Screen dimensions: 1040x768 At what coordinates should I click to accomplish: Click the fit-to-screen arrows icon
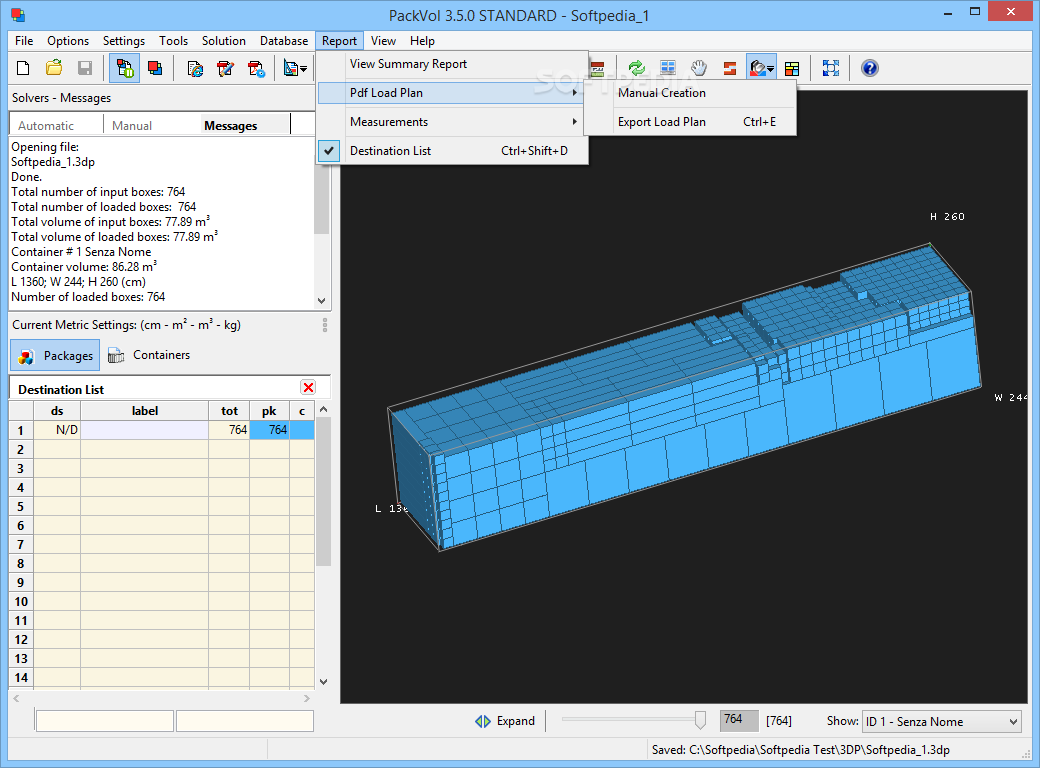point(830,68)
